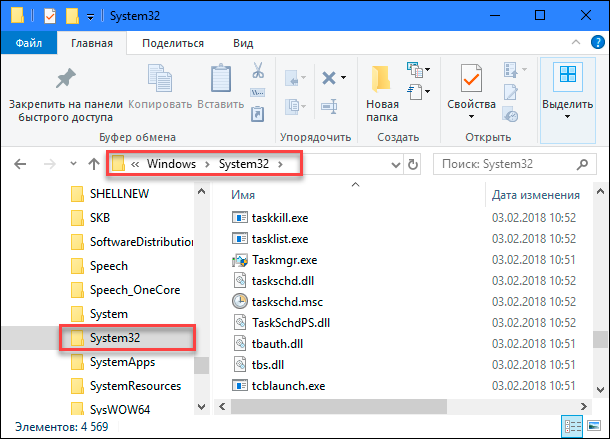Click the Rename icon

(329, 106)
